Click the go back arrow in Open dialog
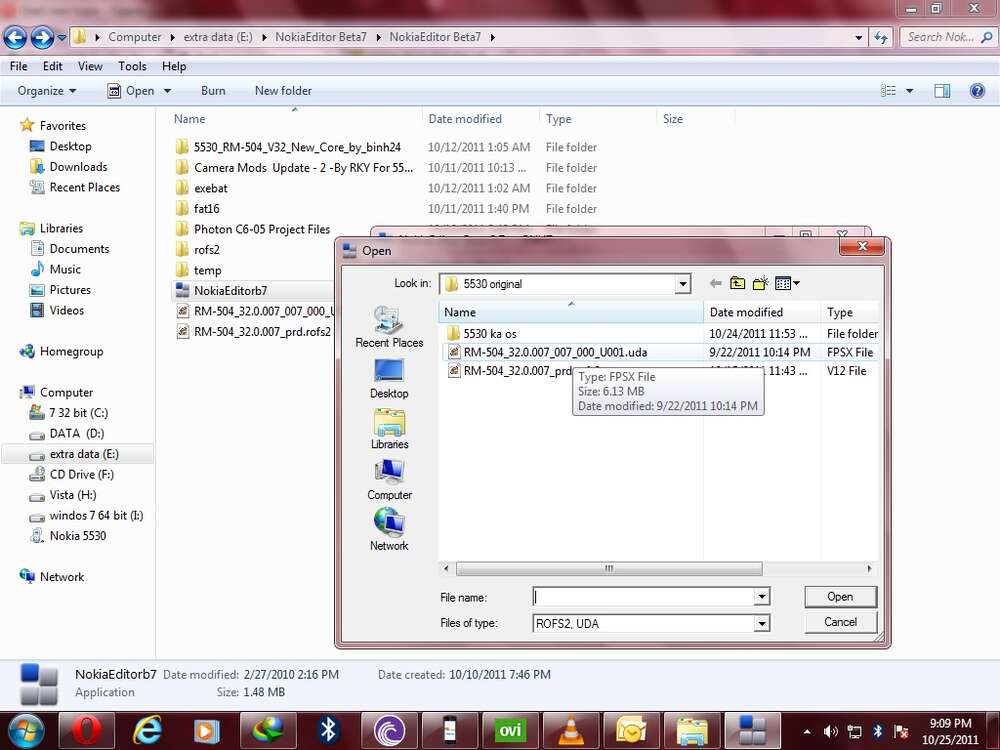This screenshot has width=1000, height=750. point(716,283)
